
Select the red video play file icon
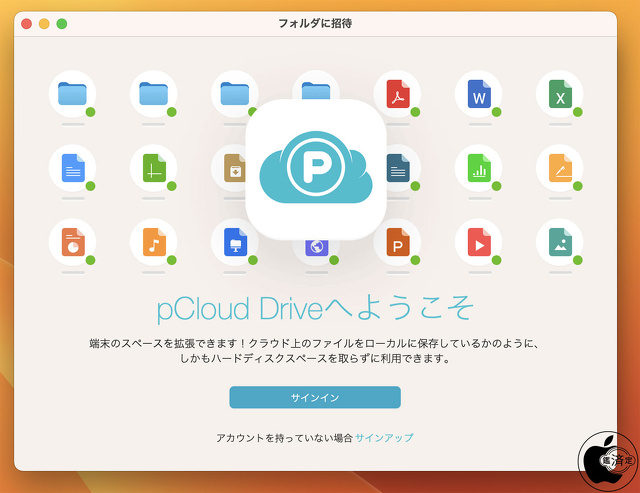pyautogui.click(x=478, y=242)
